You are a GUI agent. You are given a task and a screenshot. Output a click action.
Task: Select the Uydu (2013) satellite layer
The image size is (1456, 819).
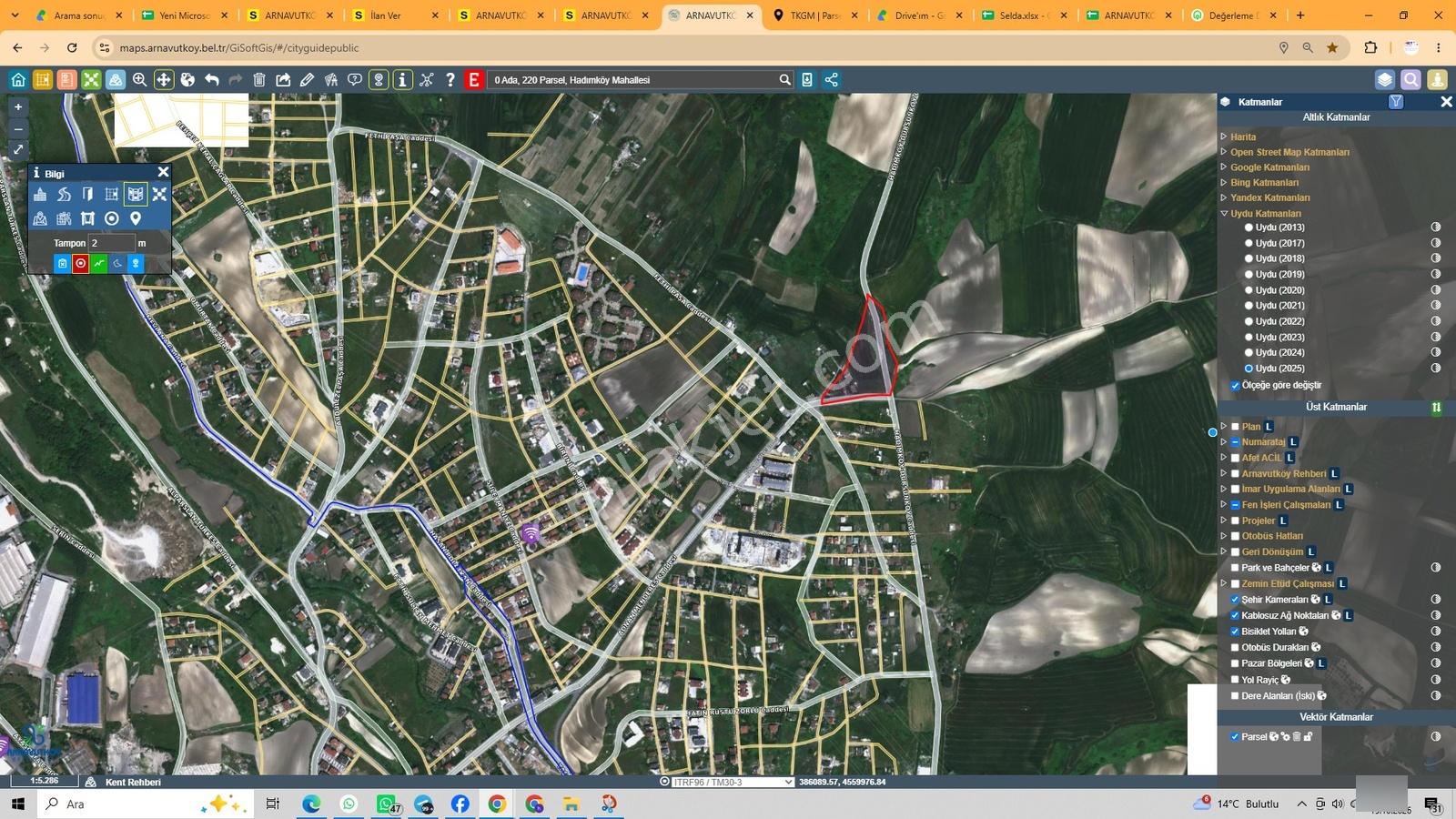pos(1249,227)
